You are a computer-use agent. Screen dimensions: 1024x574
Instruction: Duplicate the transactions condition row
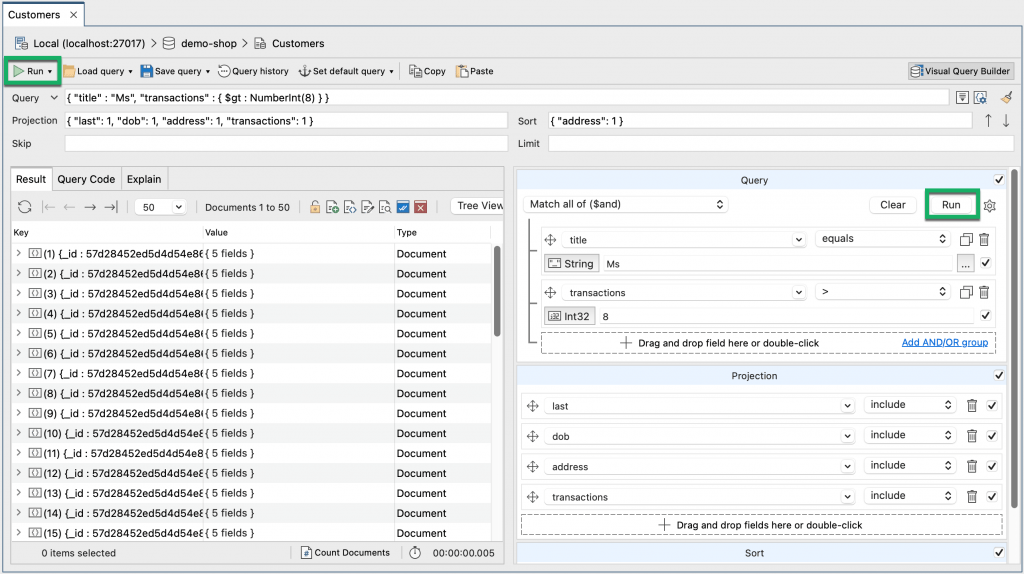click(965, 293)
